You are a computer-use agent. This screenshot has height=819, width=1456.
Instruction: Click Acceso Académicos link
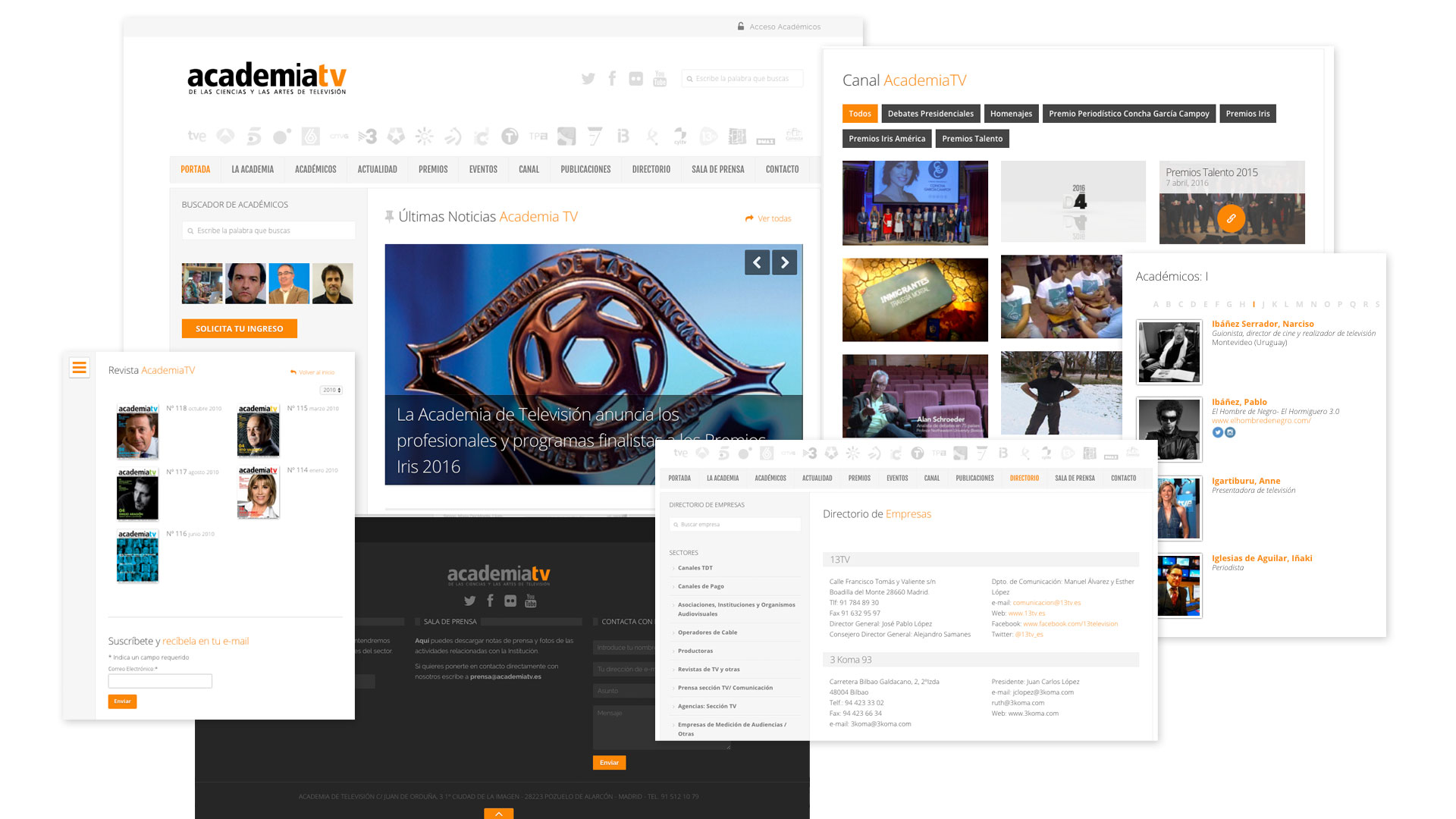click(785, 27)
